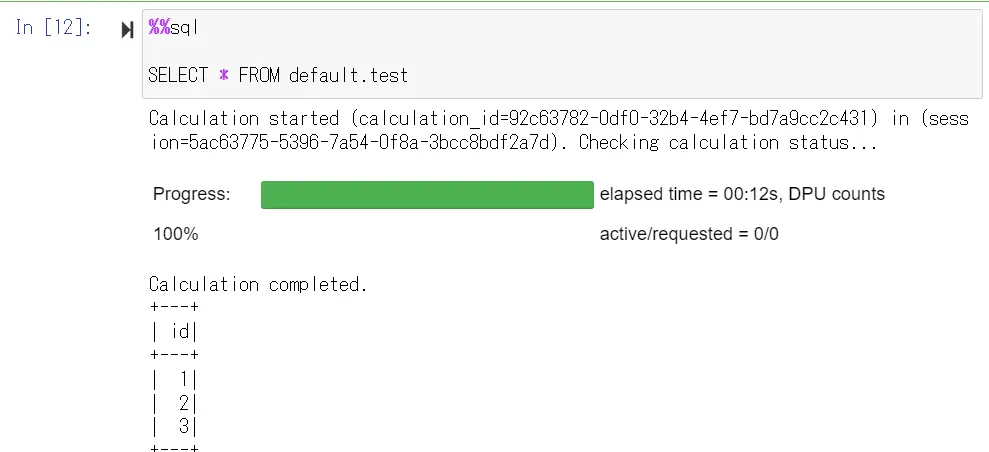Click the blank line between %%sql and SELECT

coord(561,52)
